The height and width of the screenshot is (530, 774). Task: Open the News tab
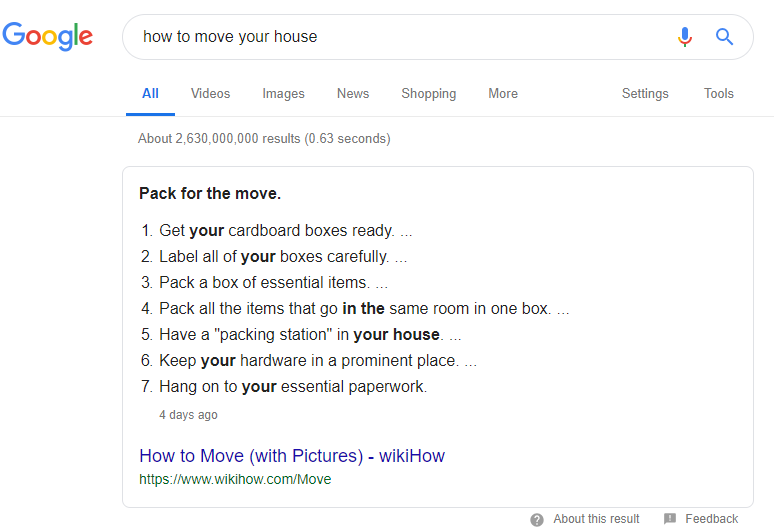point(353,94)
